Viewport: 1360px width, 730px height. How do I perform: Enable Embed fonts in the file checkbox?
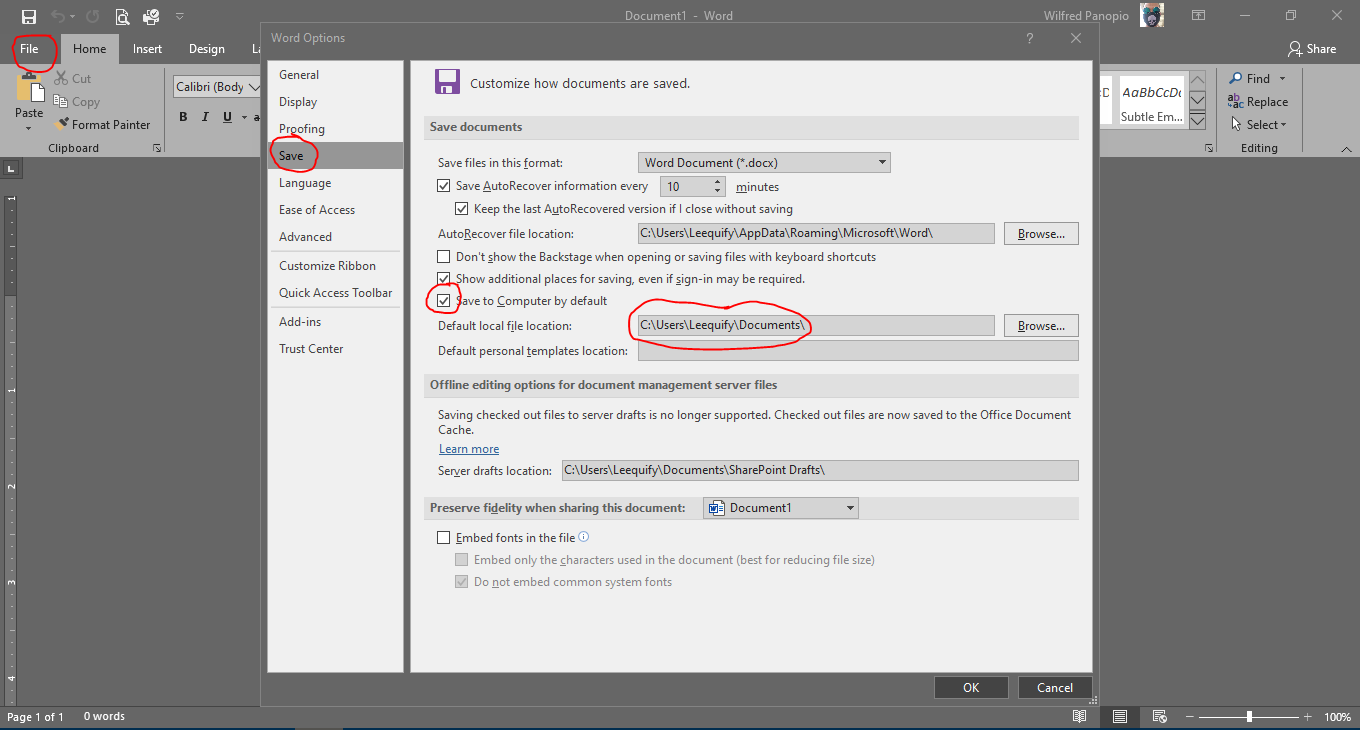tap(444, 538)
